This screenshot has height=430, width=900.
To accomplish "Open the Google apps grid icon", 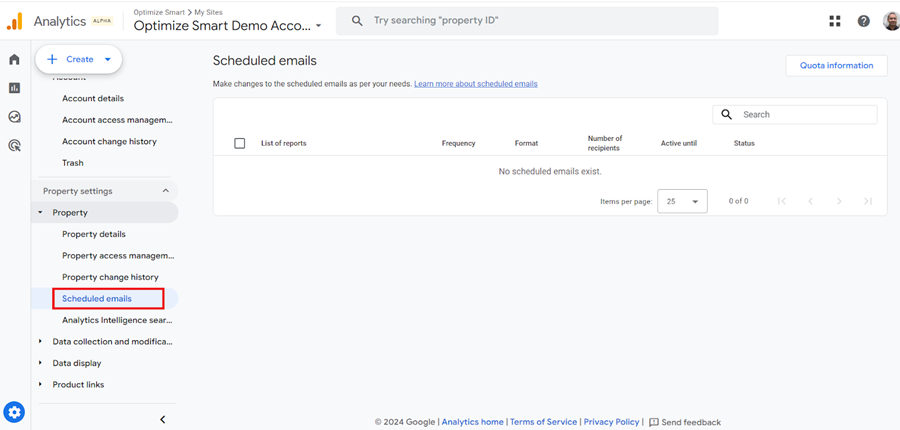I will coord(835,21).
